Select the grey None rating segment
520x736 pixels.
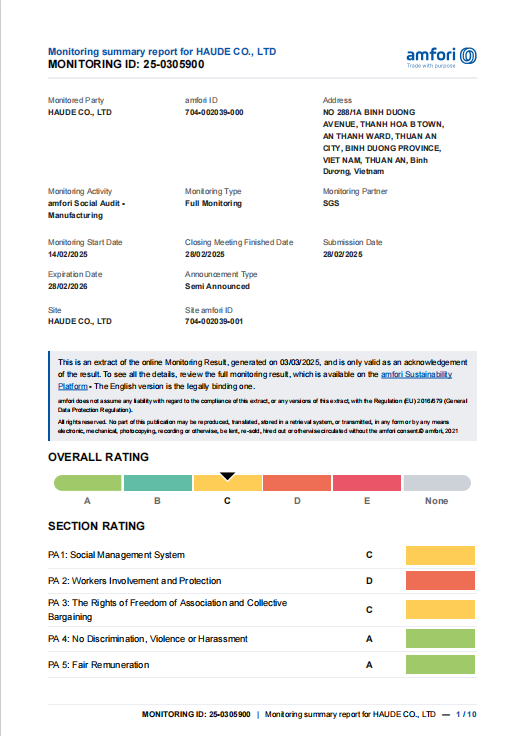[x=437, y=483]
